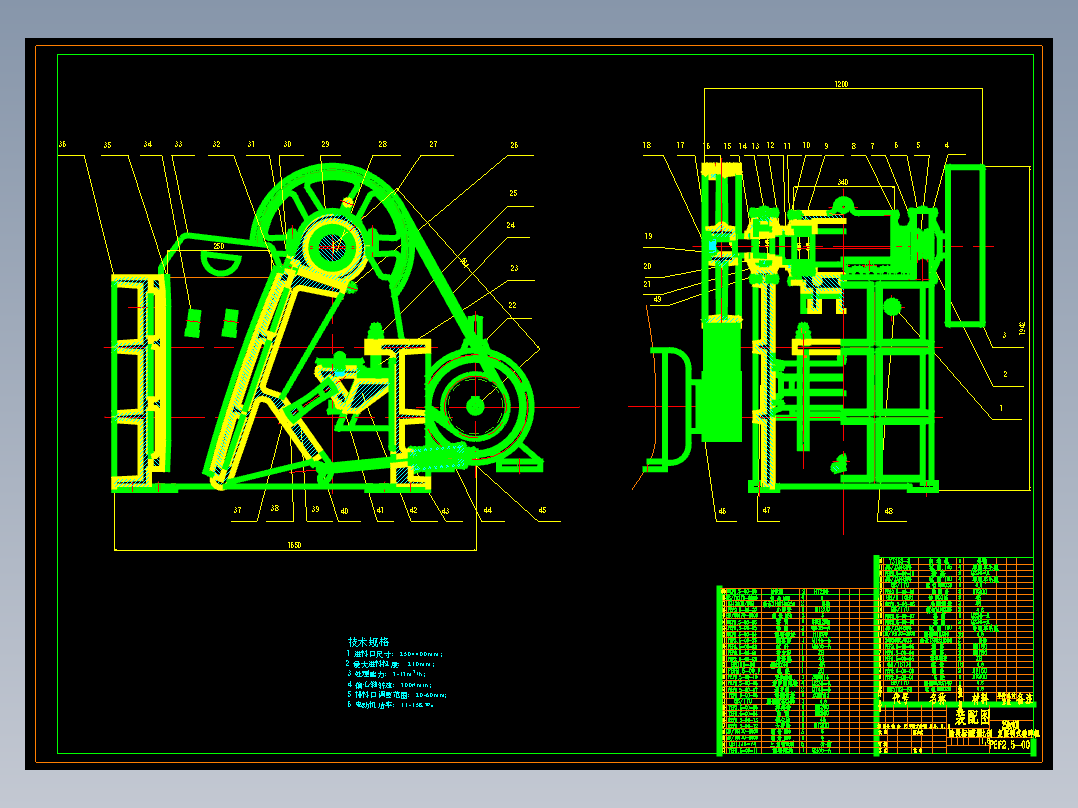Screen dimensions: 1078x808
Task: Click part callout number 26
Action: pos(514,145)
